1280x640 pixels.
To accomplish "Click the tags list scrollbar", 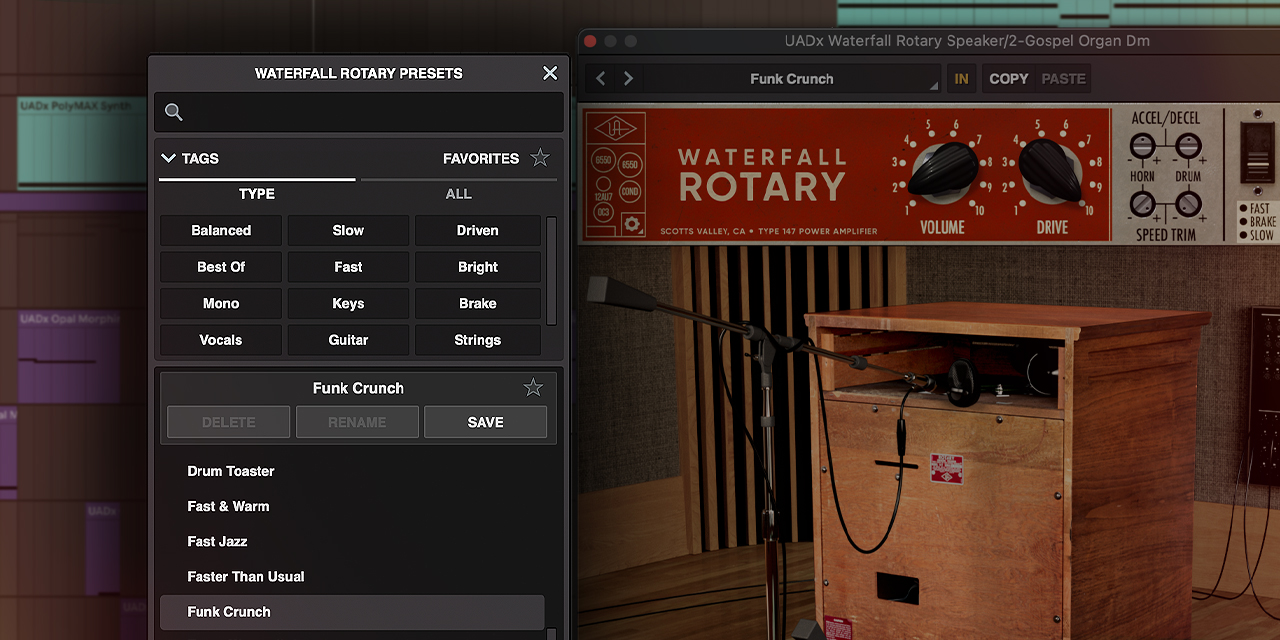I will pos(551,270).
